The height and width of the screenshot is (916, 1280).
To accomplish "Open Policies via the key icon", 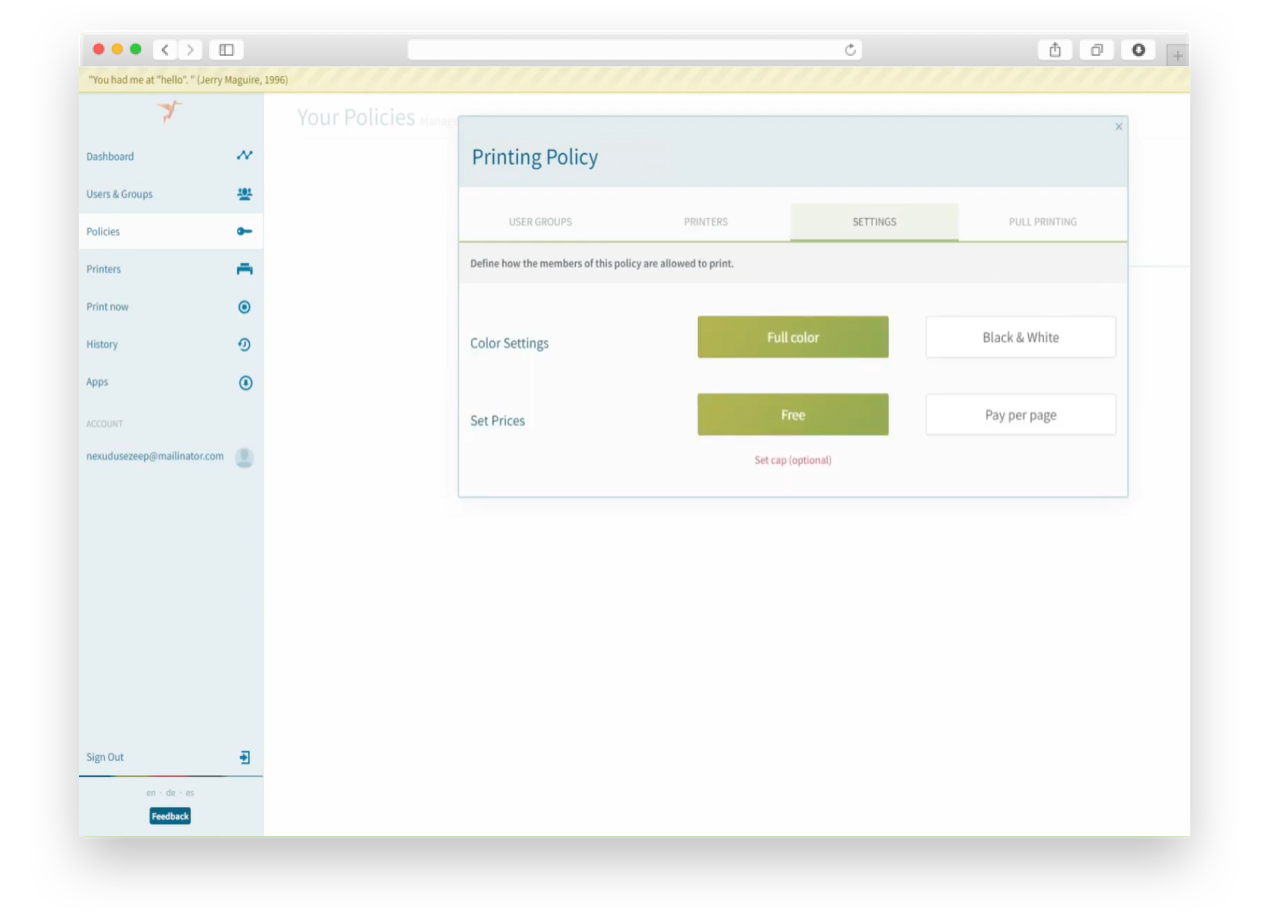I will coord(244,231).
